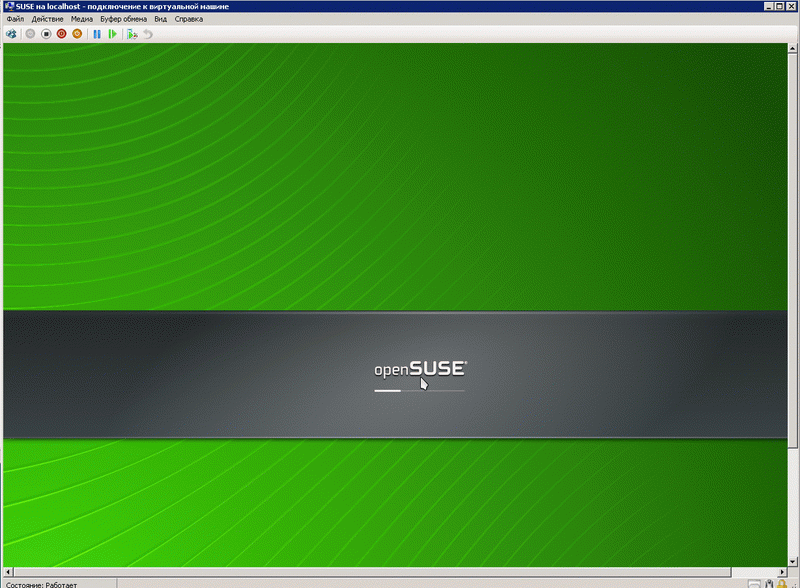This screenshot has height=588, width=800.
Task: Open the Файл menu
Action: point(15,19)
